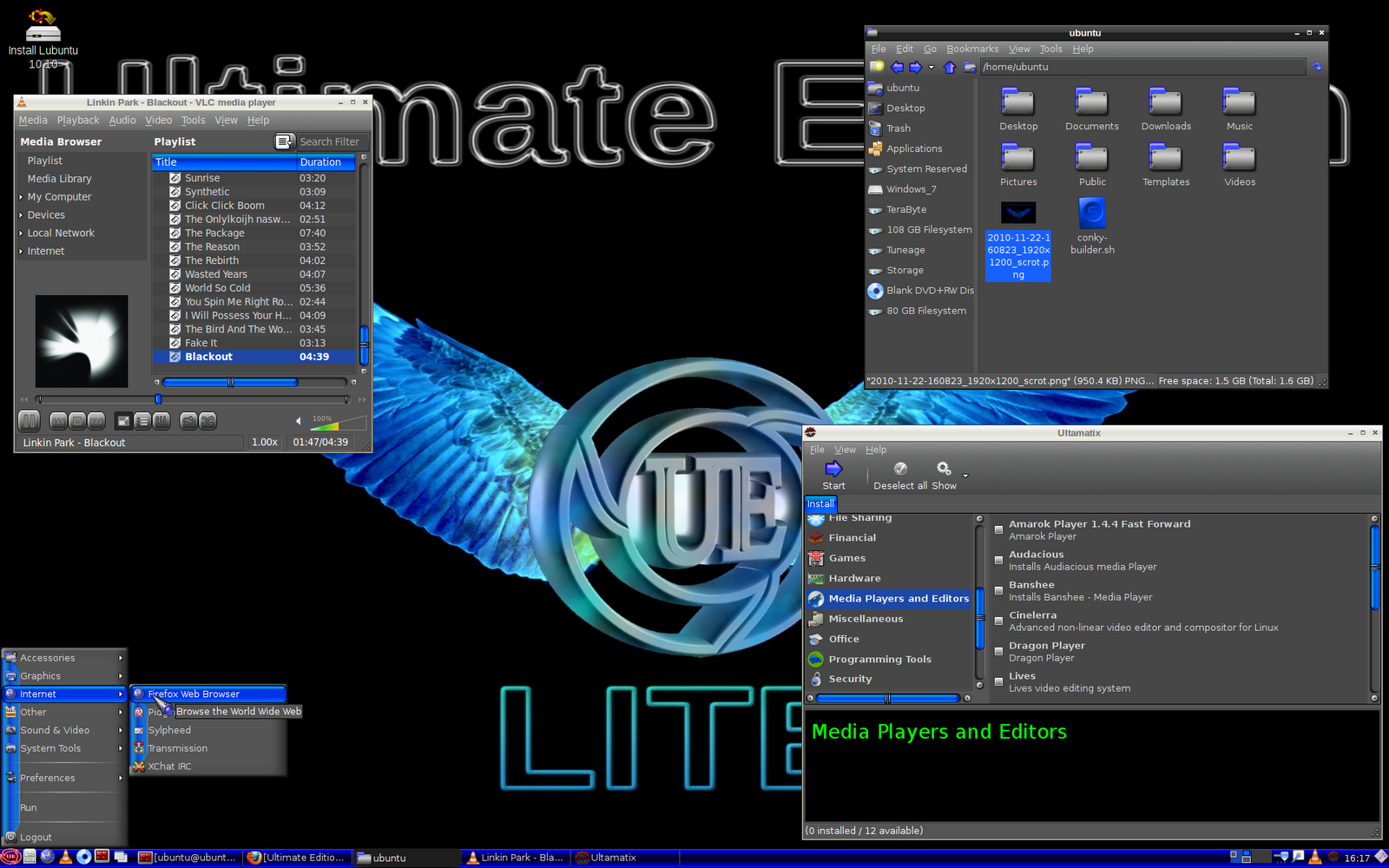Image resolution: width=1389 pixels, height=868 pixels.
Task: Select the scrot PNG screenshot file
Action: 1018,240
